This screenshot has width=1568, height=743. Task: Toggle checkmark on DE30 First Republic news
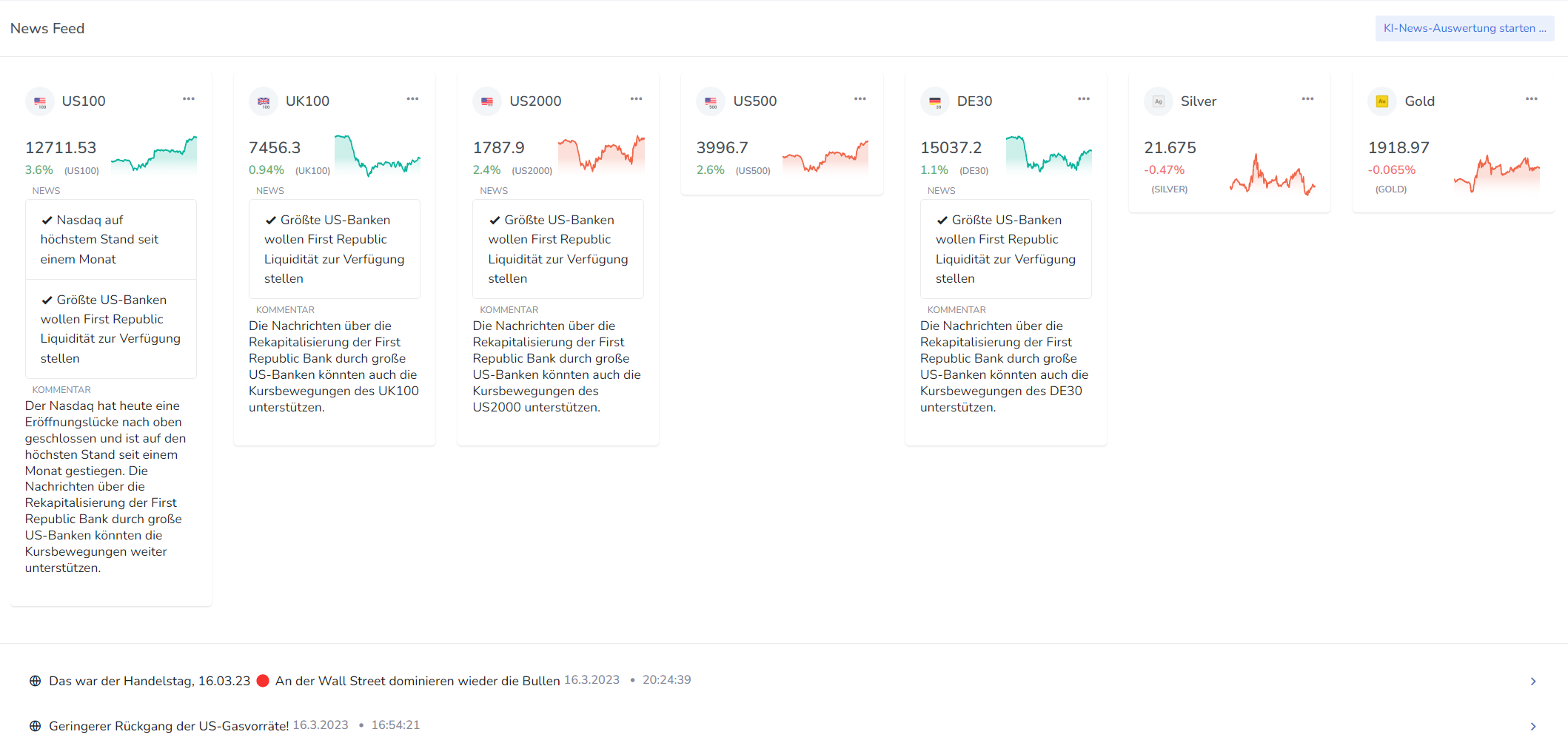(942, 221)
